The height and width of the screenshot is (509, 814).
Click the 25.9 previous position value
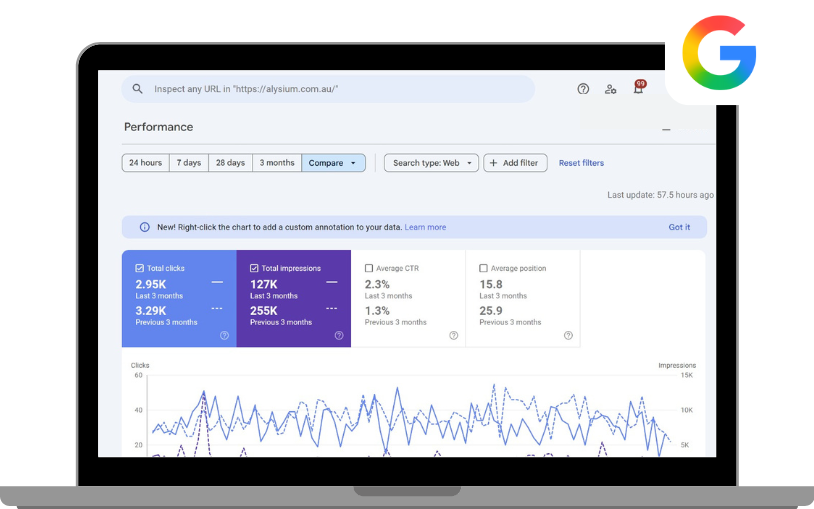point(491,311)
